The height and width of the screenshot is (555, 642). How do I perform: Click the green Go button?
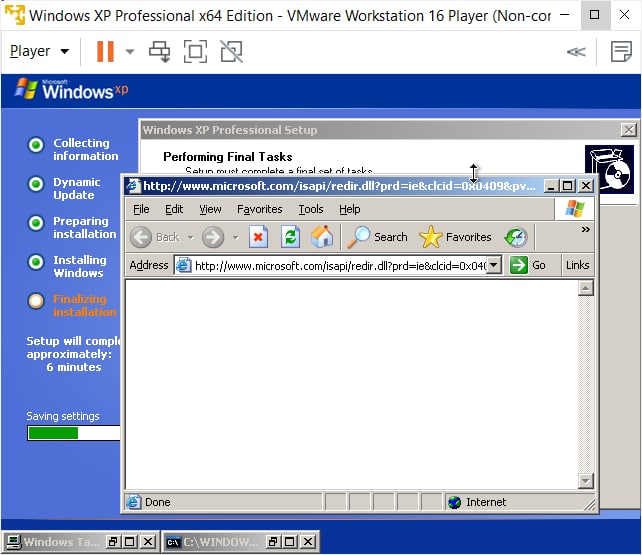pos(527,265)
